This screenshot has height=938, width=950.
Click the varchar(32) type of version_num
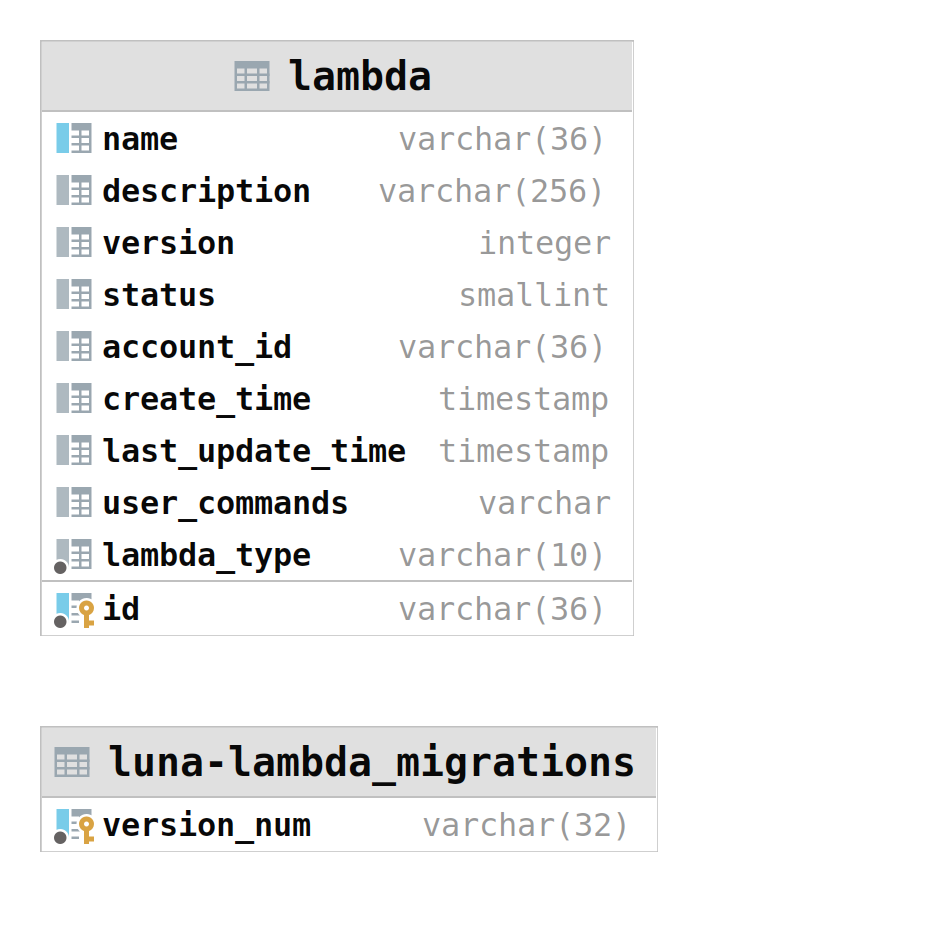pos(525,825)
